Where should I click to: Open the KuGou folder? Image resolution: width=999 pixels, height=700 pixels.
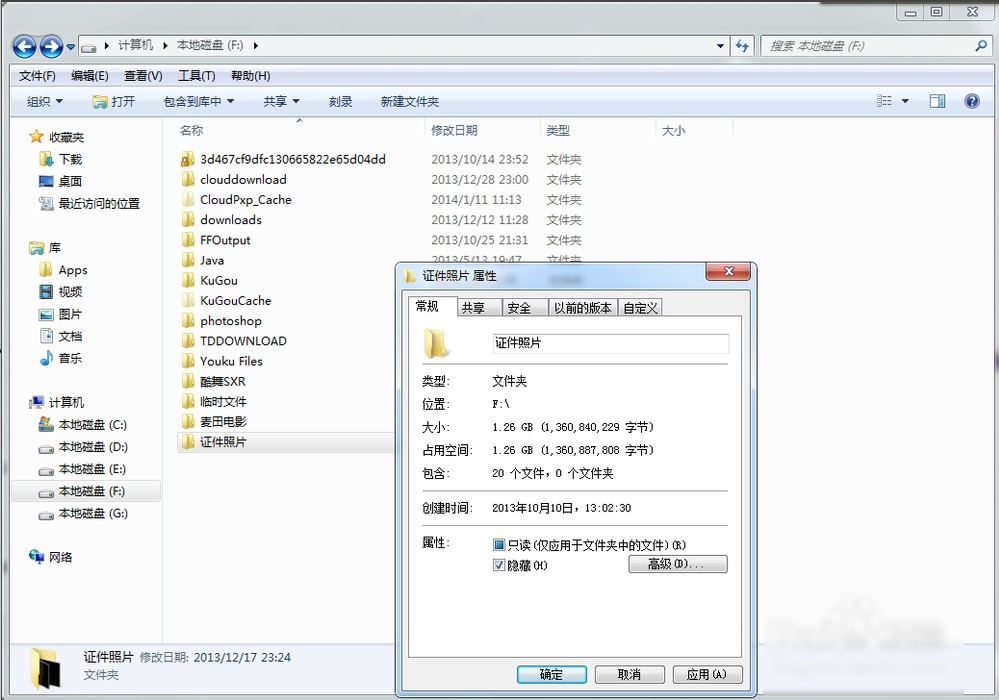pyautogui.click(x=217, y=280)
